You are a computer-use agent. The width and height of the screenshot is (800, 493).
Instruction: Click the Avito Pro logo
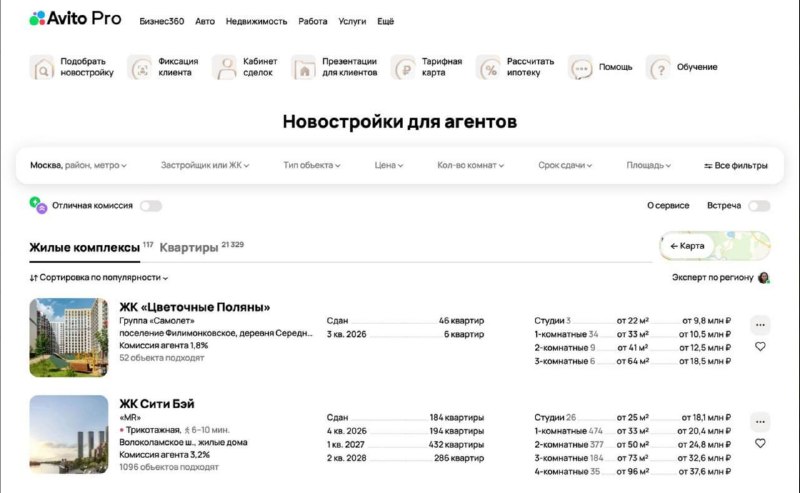coord(76,19)
